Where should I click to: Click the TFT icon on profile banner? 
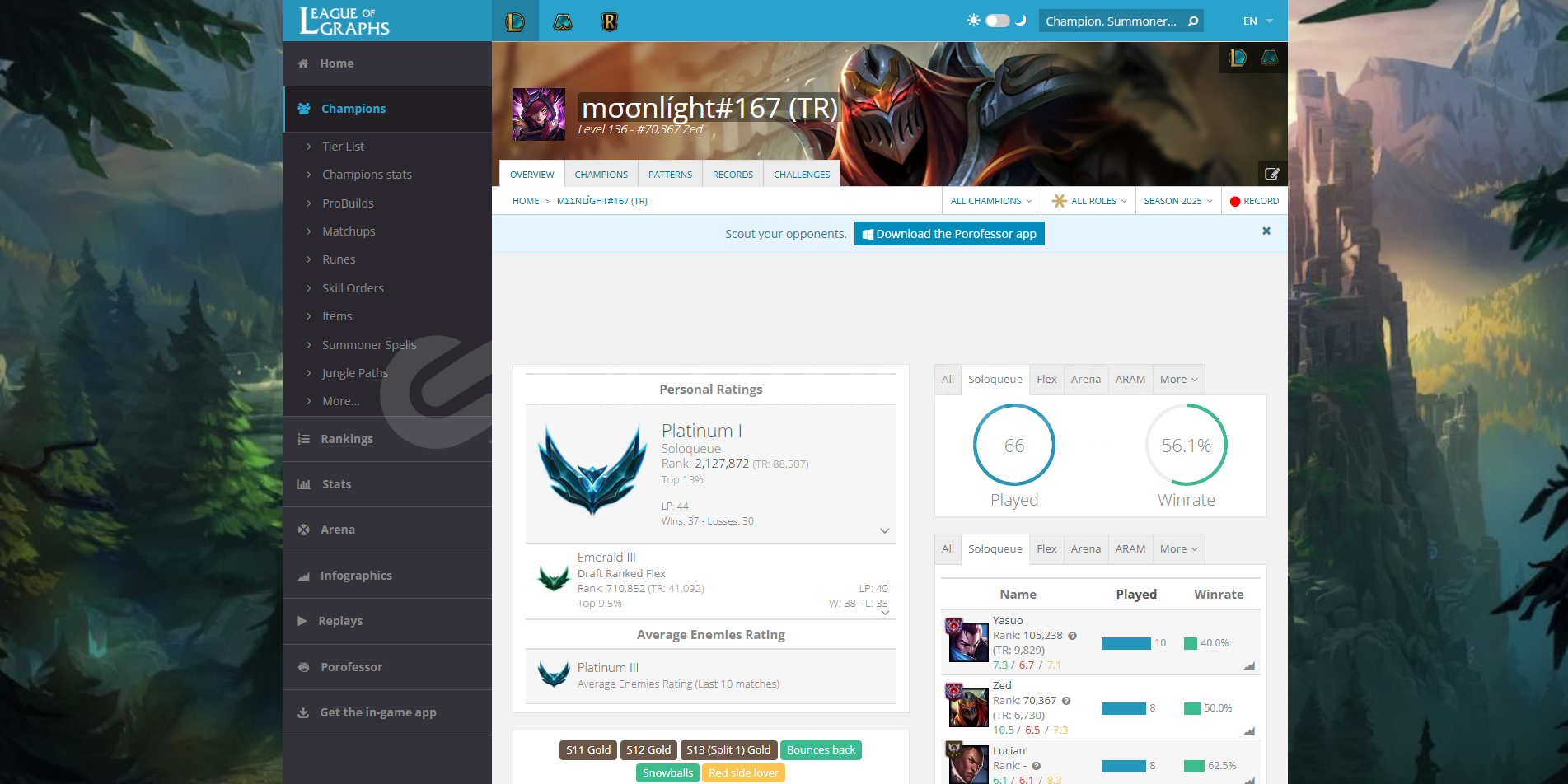click(1270, 58)
